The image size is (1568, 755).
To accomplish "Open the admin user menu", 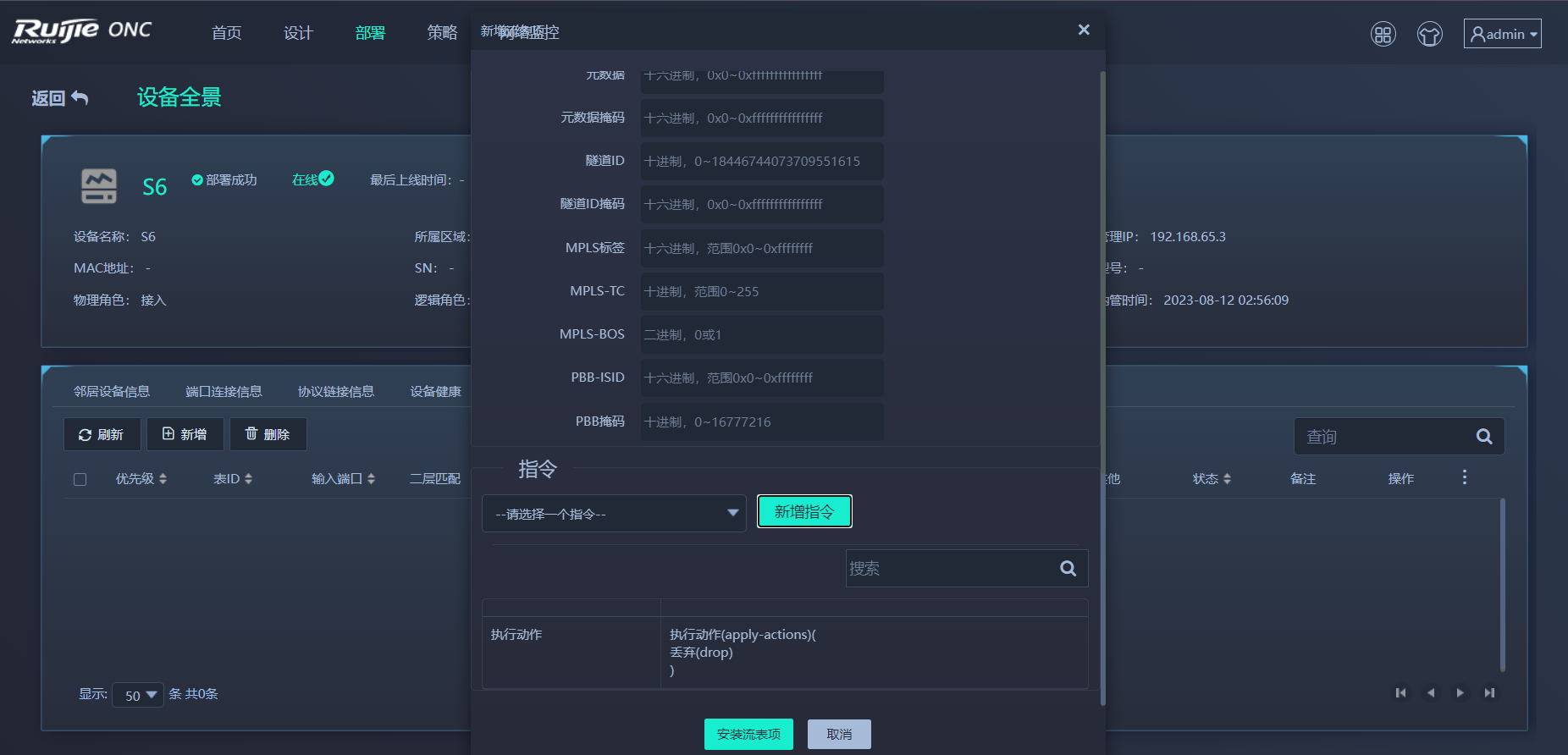I will coord(1503,34).
